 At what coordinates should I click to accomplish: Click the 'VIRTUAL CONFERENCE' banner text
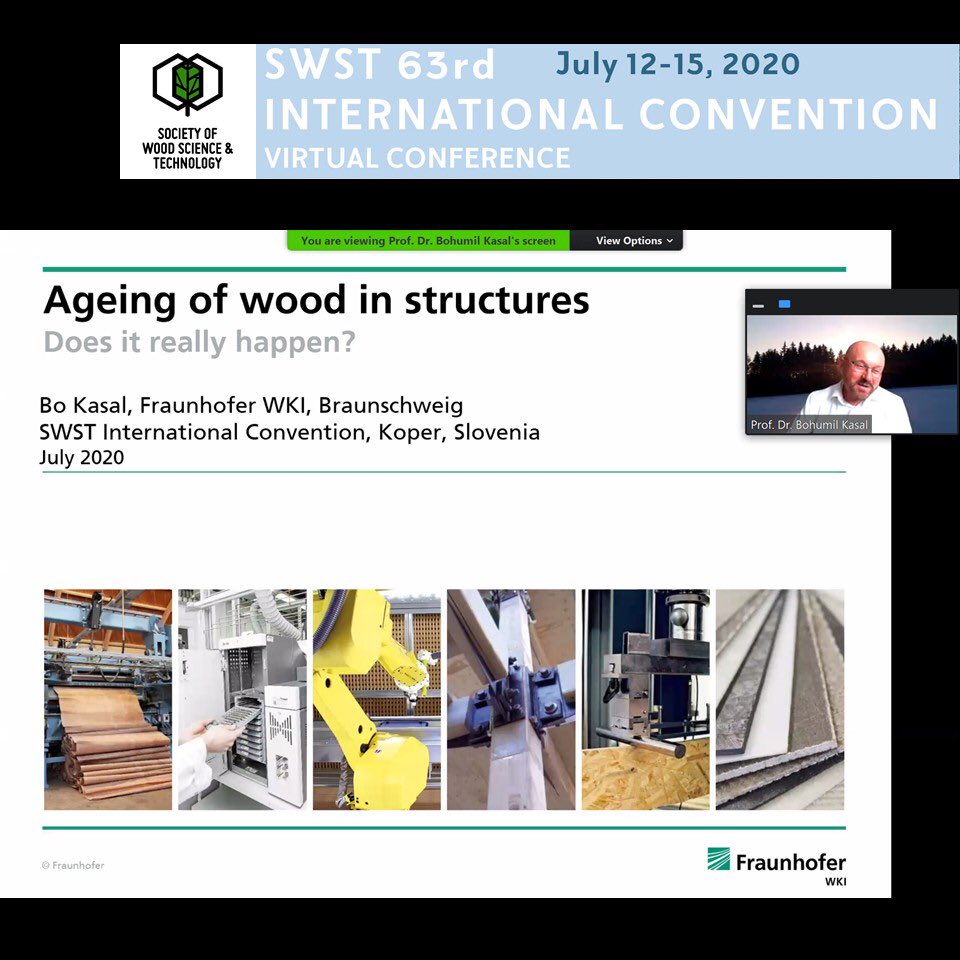417,158
